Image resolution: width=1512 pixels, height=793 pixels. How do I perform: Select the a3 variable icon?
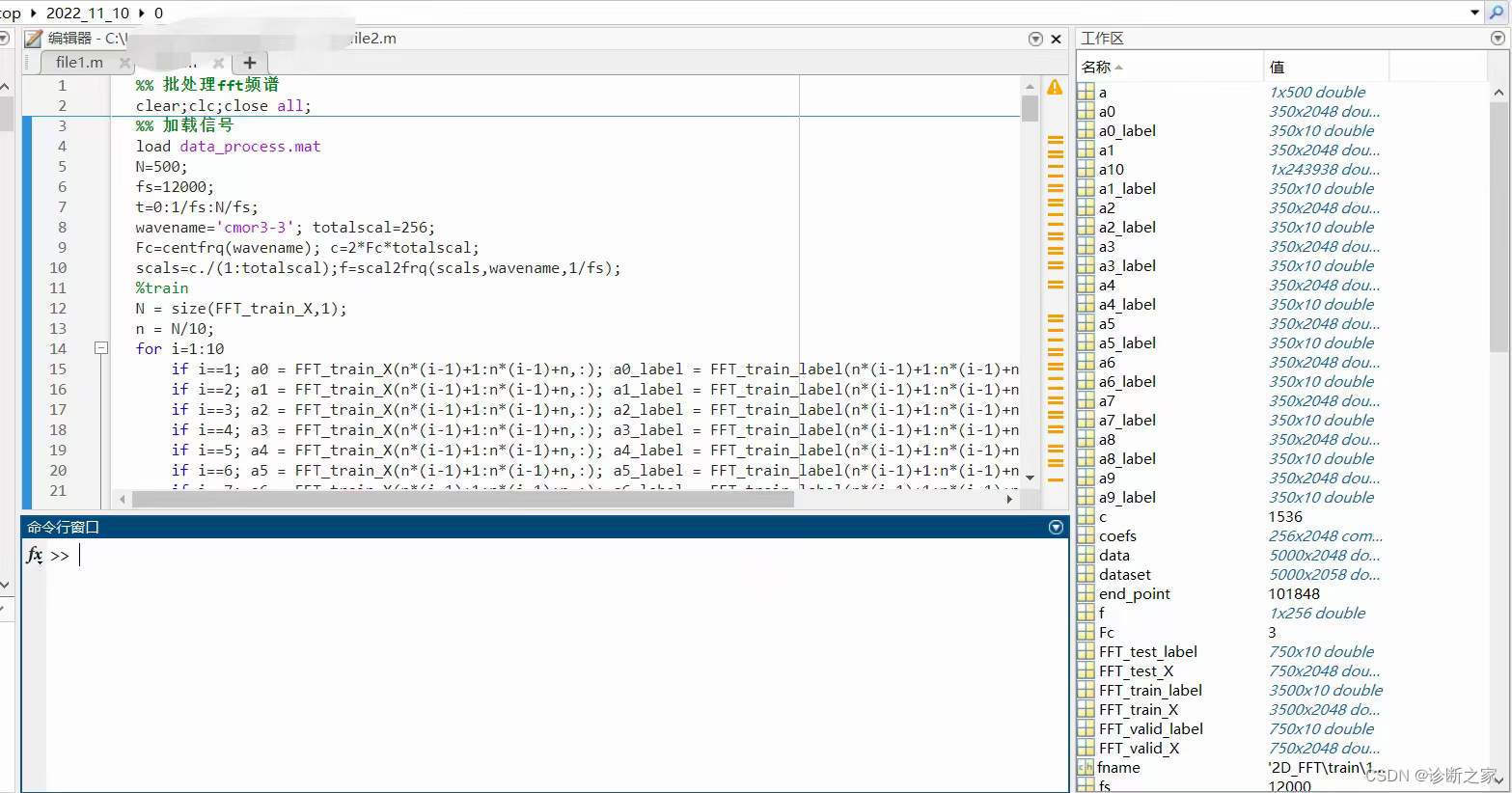pyautogui.click(x=1086, y=246)
